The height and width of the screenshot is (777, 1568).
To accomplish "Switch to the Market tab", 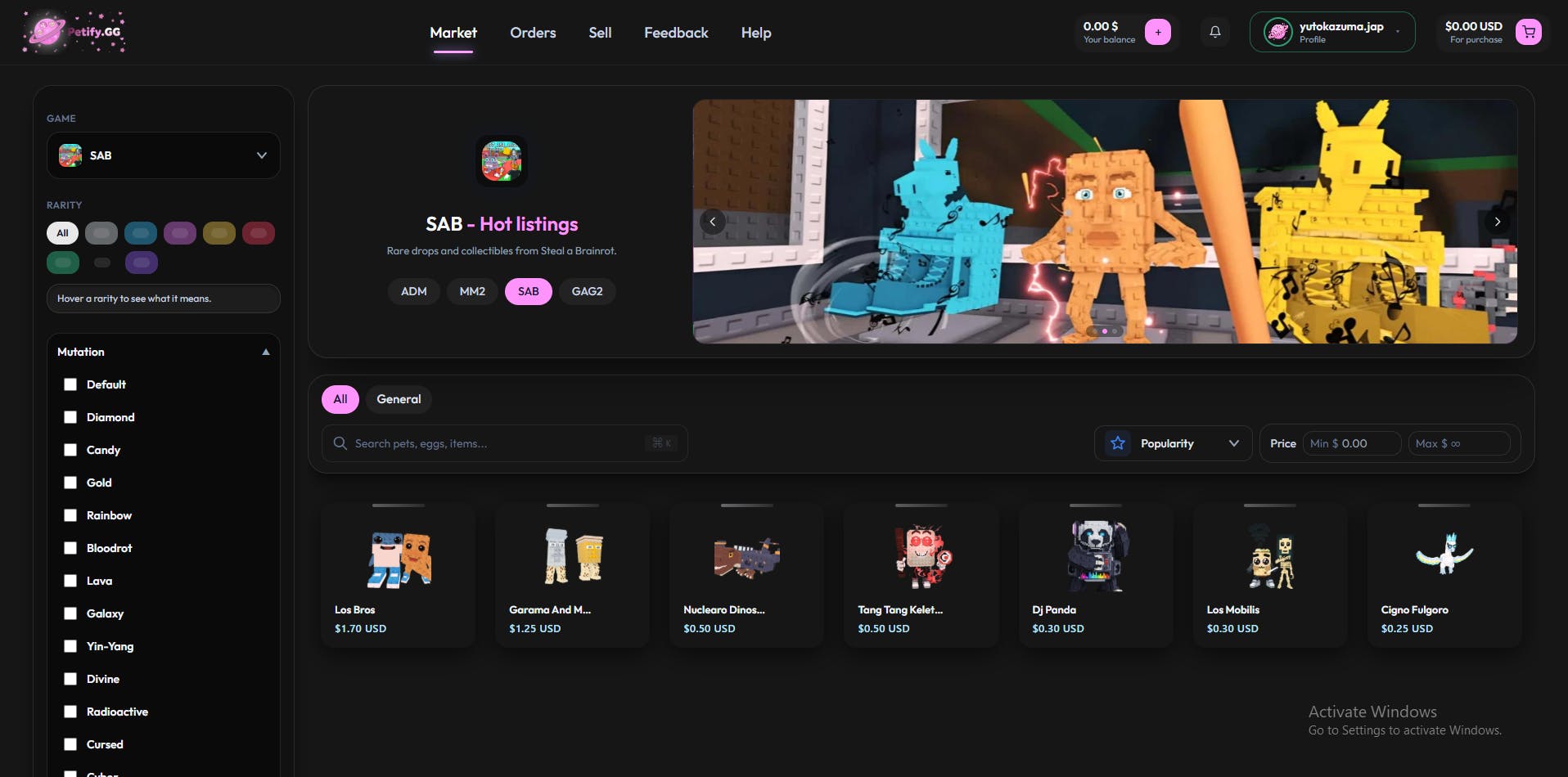I will point(453,33).
